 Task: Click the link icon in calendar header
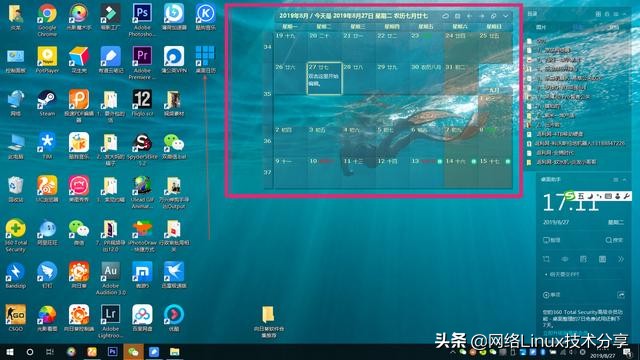point(493,16)
